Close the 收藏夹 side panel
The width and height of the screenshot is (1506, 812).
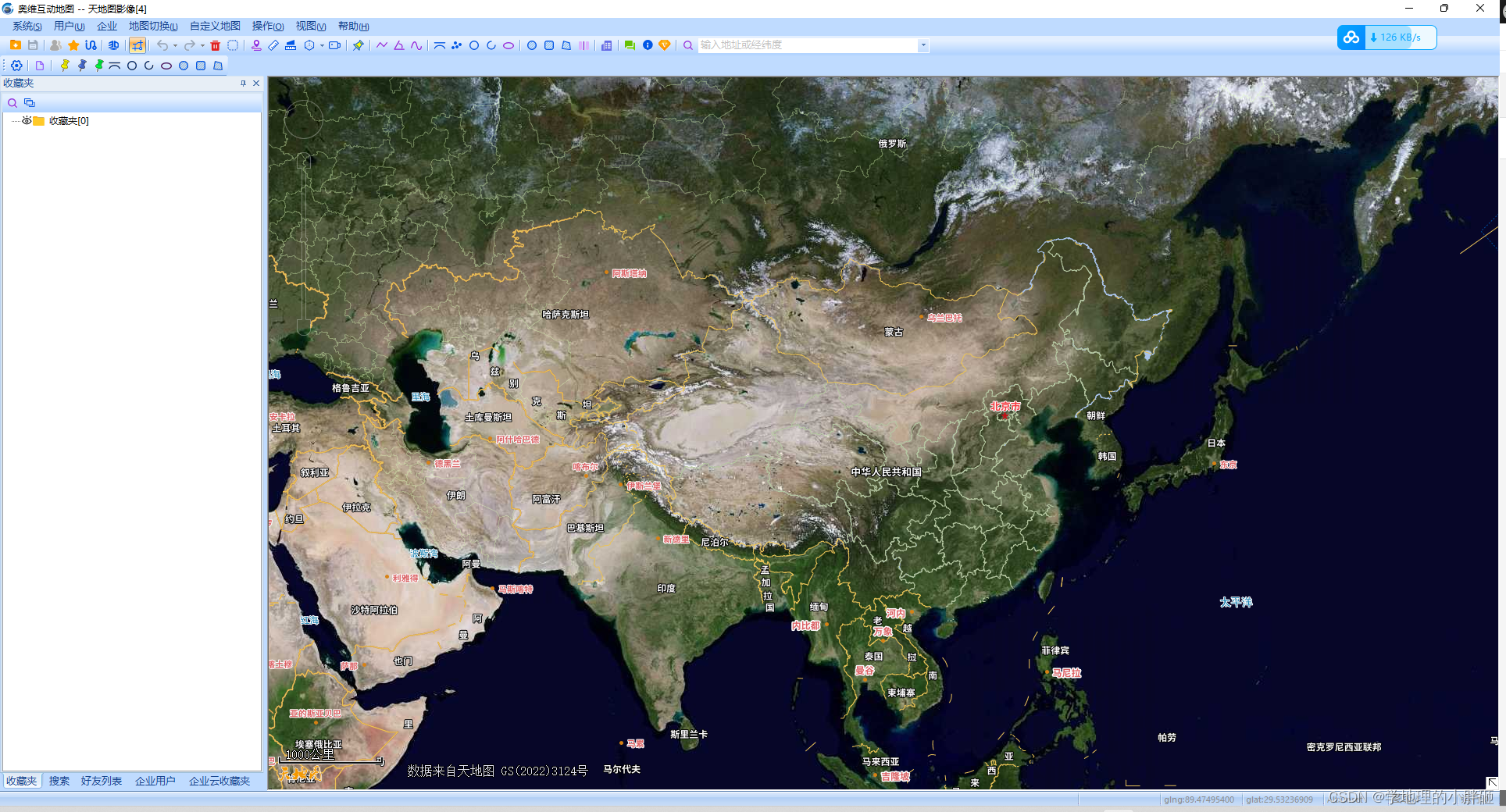256,83
